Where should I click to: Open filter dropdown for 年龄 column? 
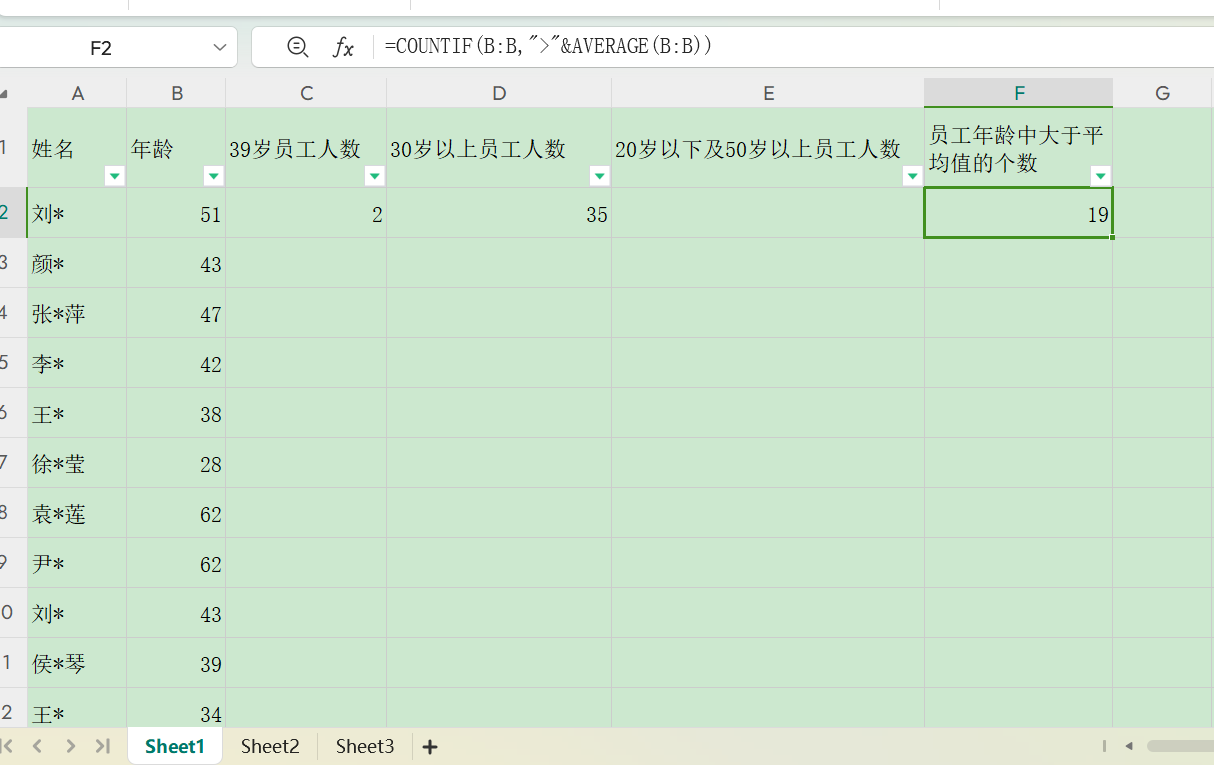pos(213,176)
